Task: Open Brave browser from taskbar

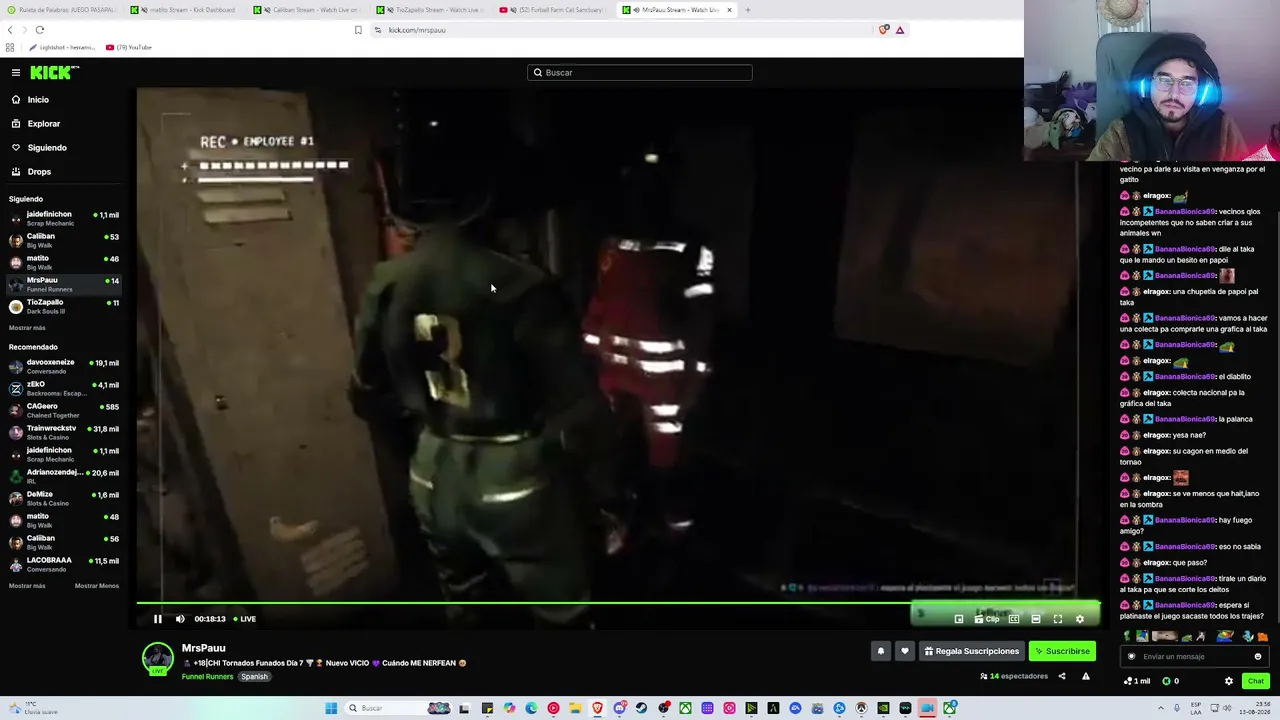Action: pyautogui.click(x=597, y=708)
